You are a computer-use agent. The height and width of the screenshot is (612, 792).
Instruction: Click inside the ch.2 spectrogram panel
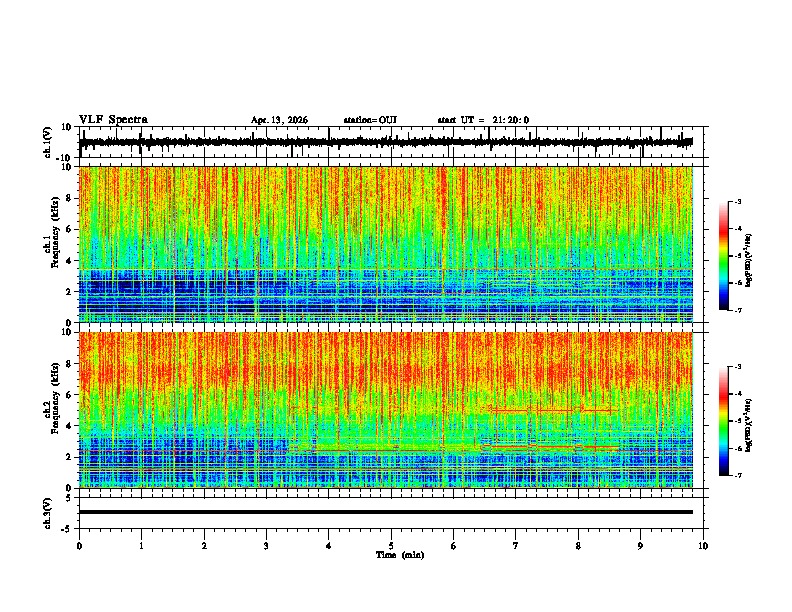click(x=386, y=410)
